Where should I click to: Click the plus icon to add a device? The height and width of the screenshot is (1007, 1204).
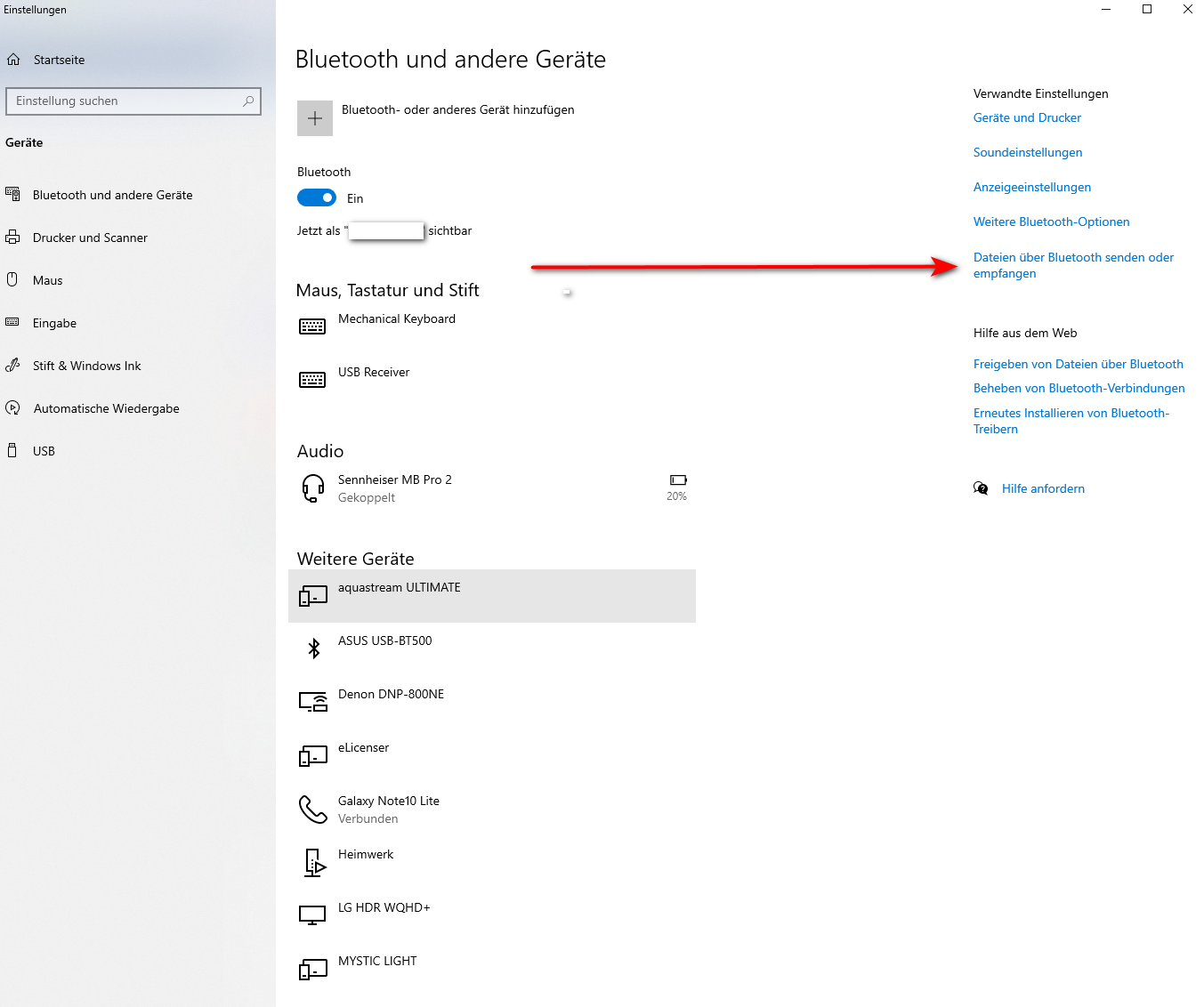315,118
